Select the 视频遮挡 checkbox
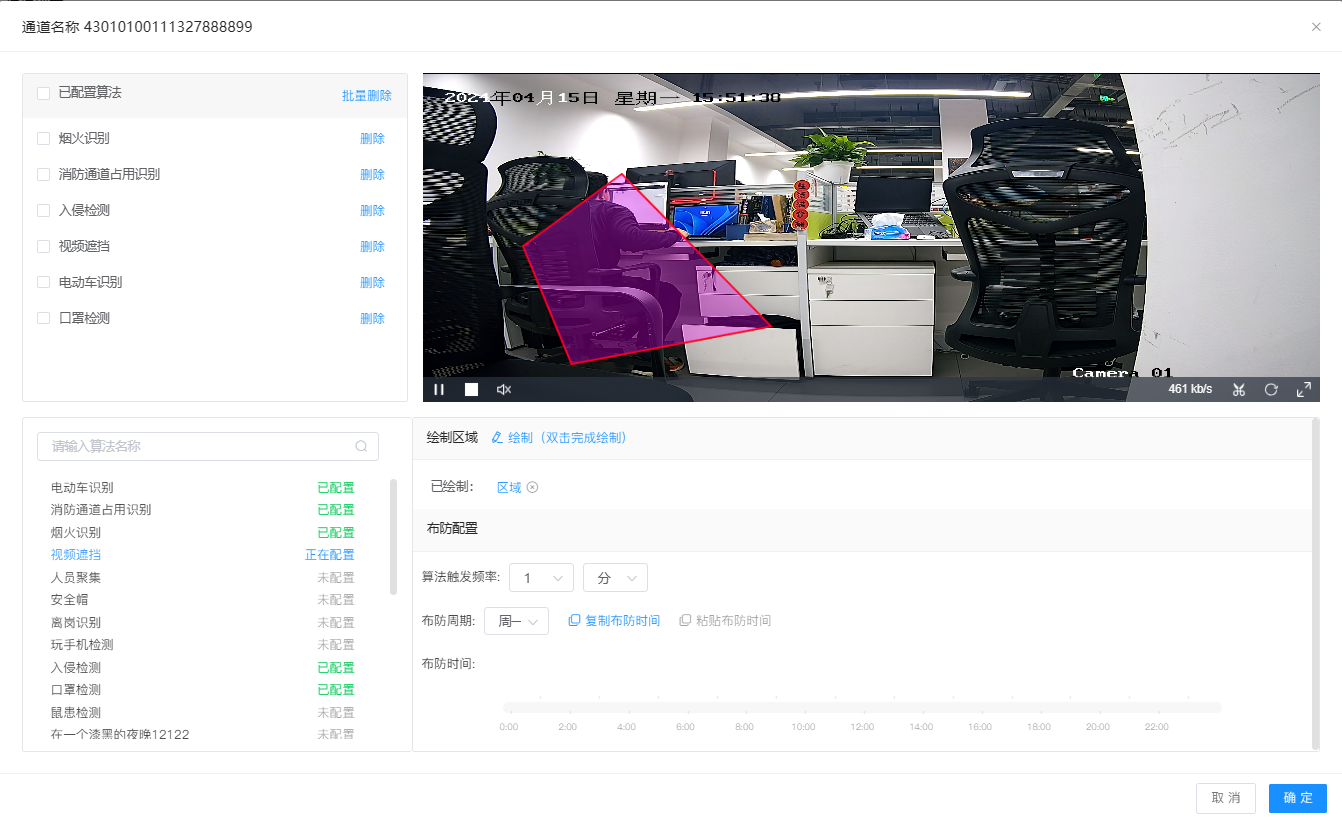The height and width of the screenshot is (820, 1342). pos(43,247)
